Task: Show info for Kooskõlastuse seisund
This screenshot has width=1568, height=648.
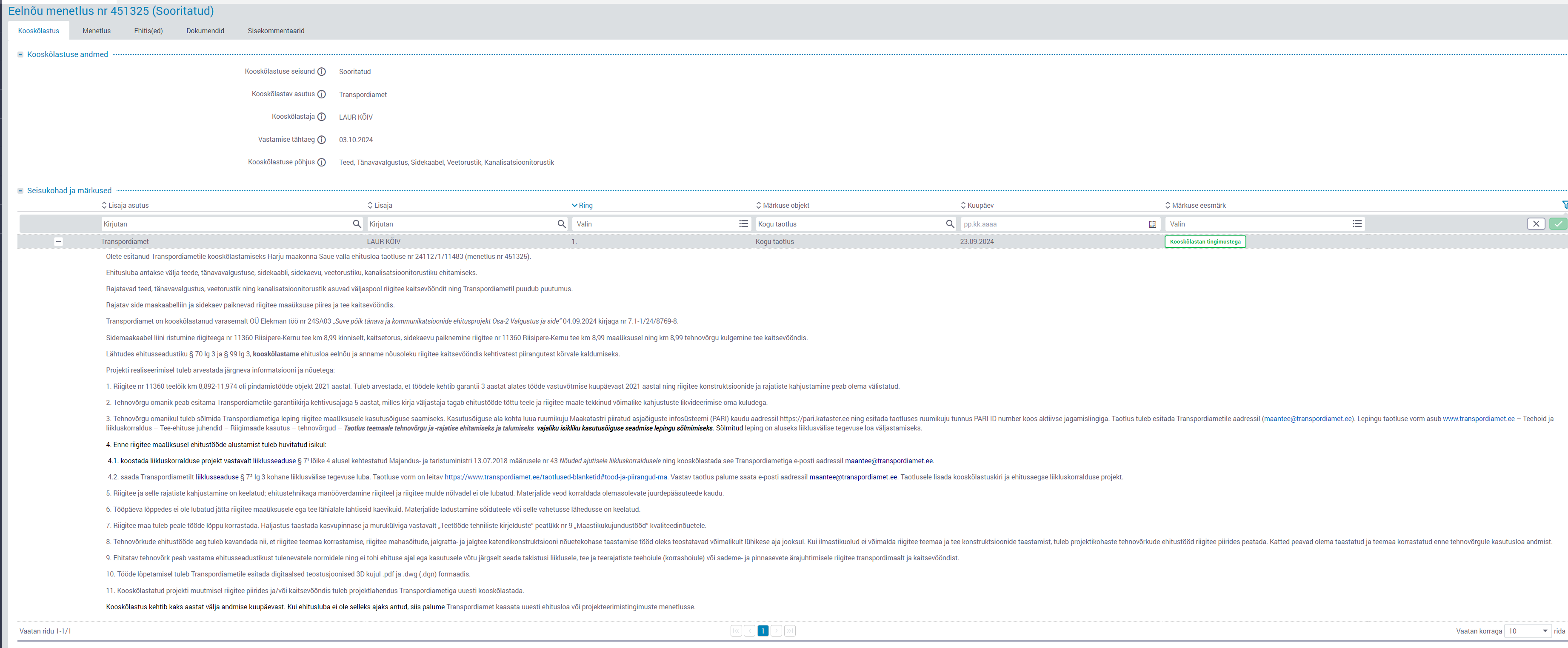Action: (x=321, y=72)
